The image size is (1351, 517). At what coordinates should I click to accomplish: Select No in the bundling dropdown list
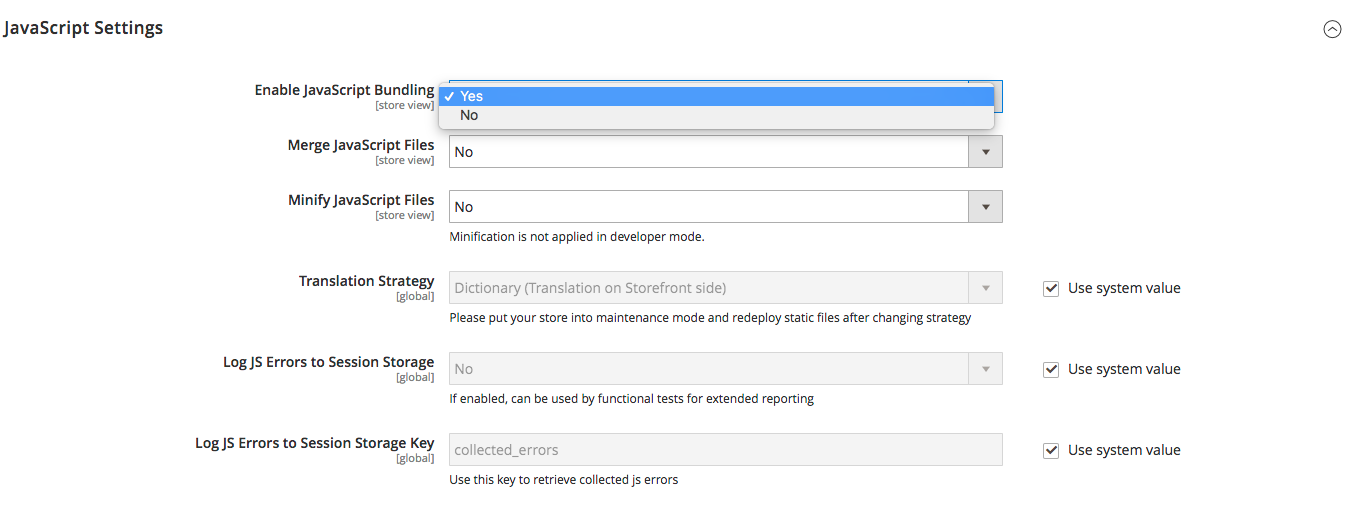click(x=716, y=115)
